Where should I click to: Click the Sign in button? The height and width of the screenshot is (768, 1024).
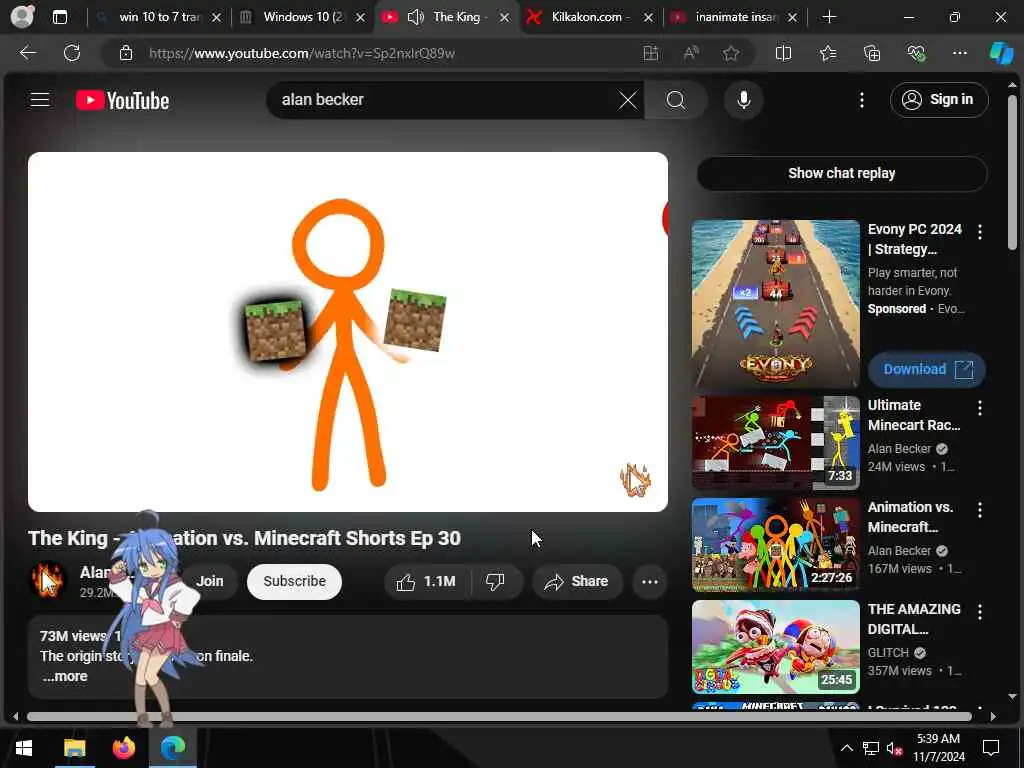pos(938,100)
